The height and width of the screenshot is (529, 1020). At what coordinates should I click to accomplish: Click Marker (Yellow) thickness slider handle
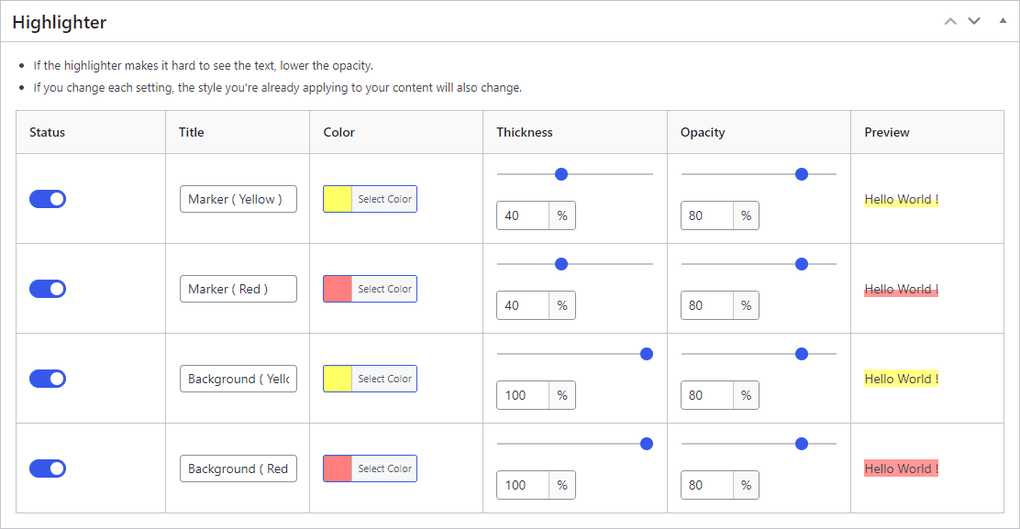(x=561, y=174)
